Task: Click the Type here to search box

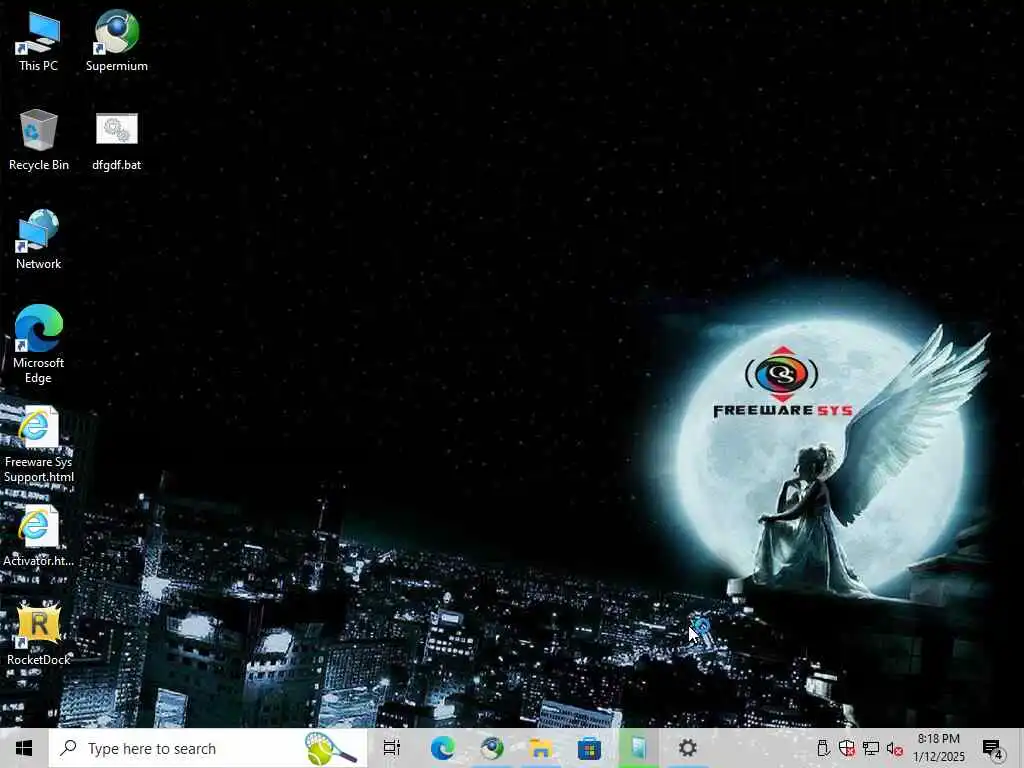Action: (208, 748)
